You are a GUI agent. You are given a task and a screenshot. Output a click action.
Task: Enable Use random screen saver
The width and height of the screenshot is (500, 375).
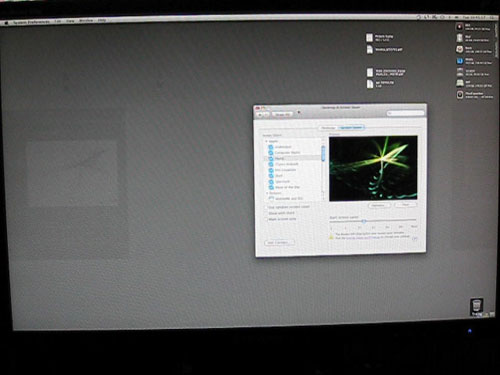pos(266,207)
